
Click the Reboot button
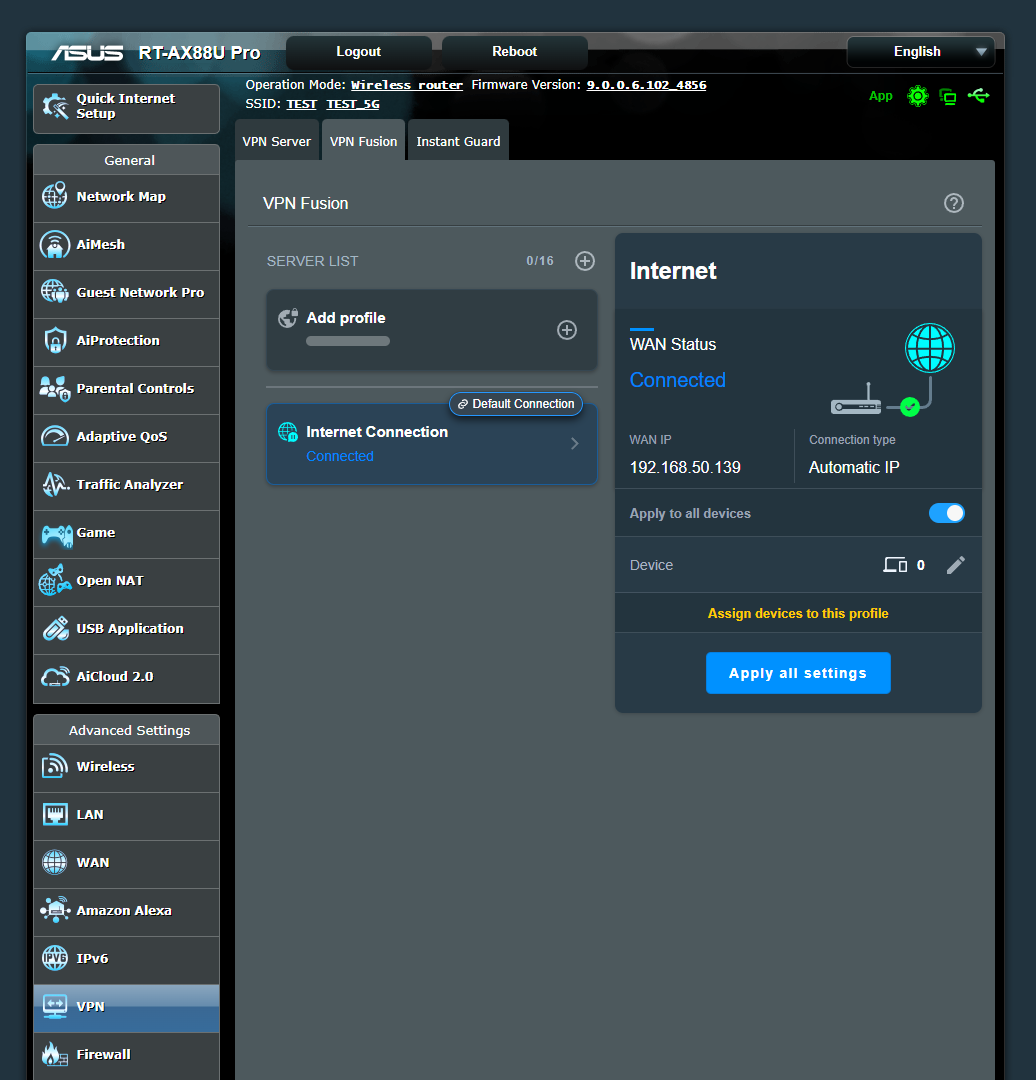515,52
